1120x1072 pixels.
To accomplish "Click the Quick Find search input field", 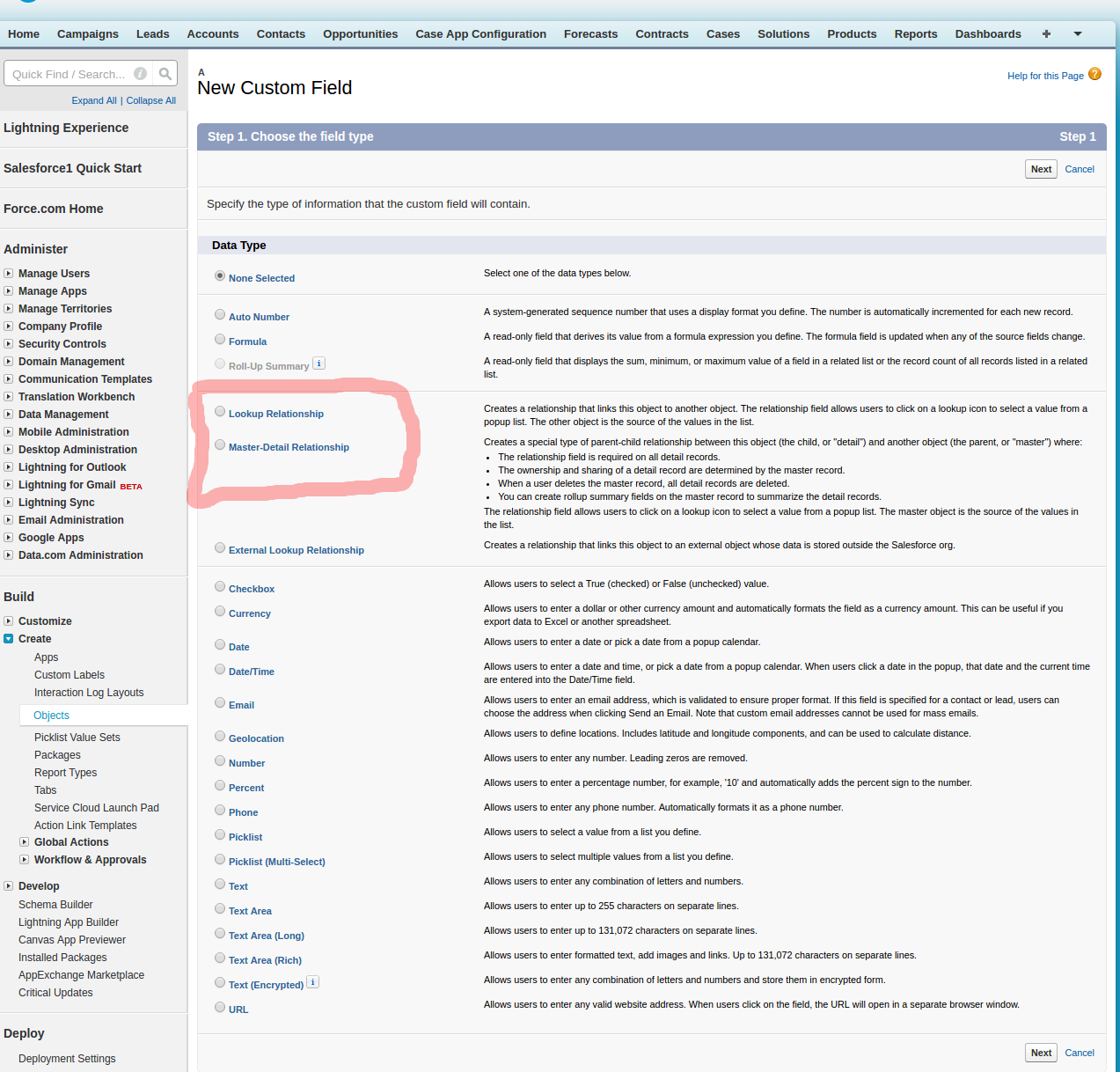I will coord(70,74).
